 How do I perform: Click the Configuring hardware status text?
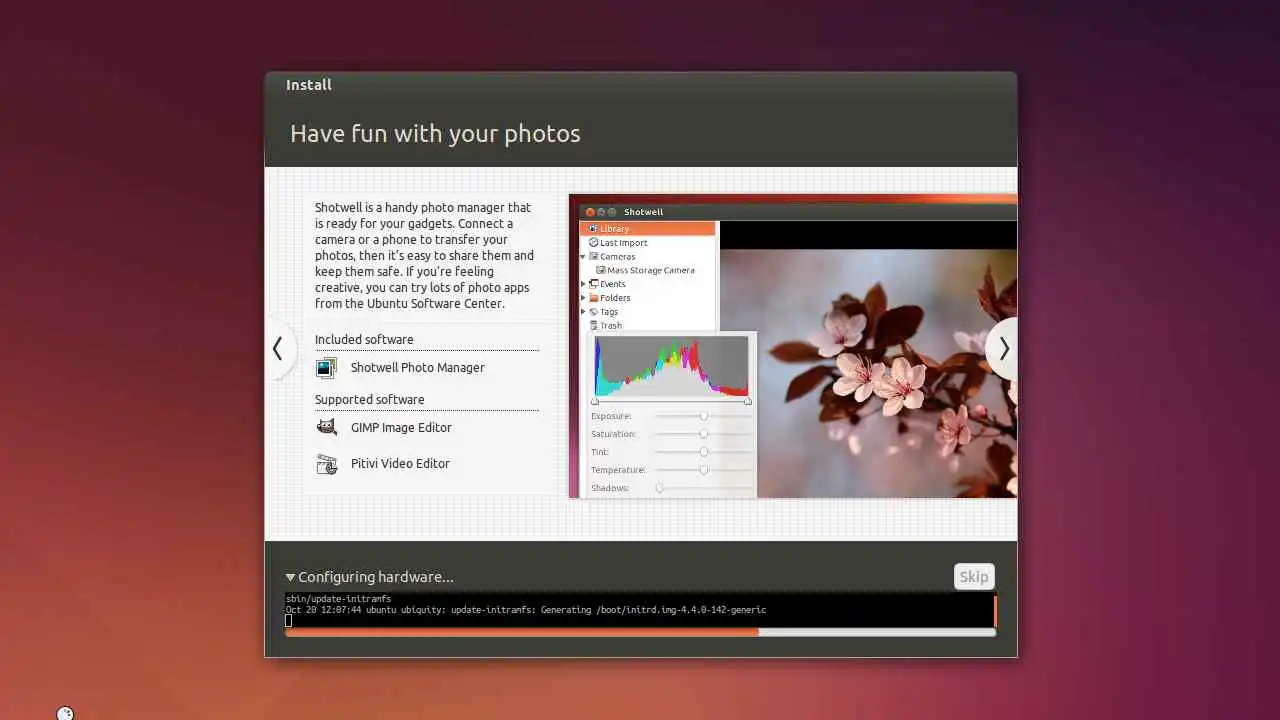[376, 577]
